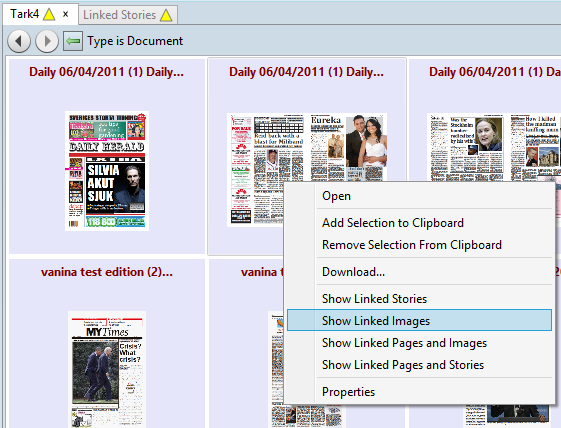Image resolution: width=561 pixels, height=428 pixels.
Task: Open Properties from the context menu
Action: click(x=419, y=392)
